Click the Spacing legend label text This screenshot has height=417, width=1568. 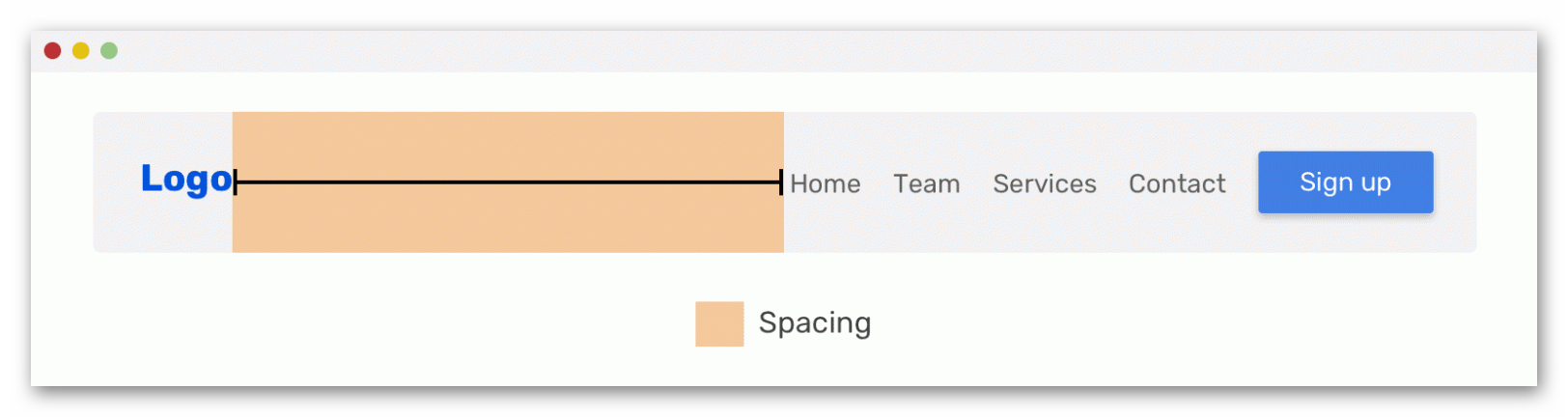815,322
